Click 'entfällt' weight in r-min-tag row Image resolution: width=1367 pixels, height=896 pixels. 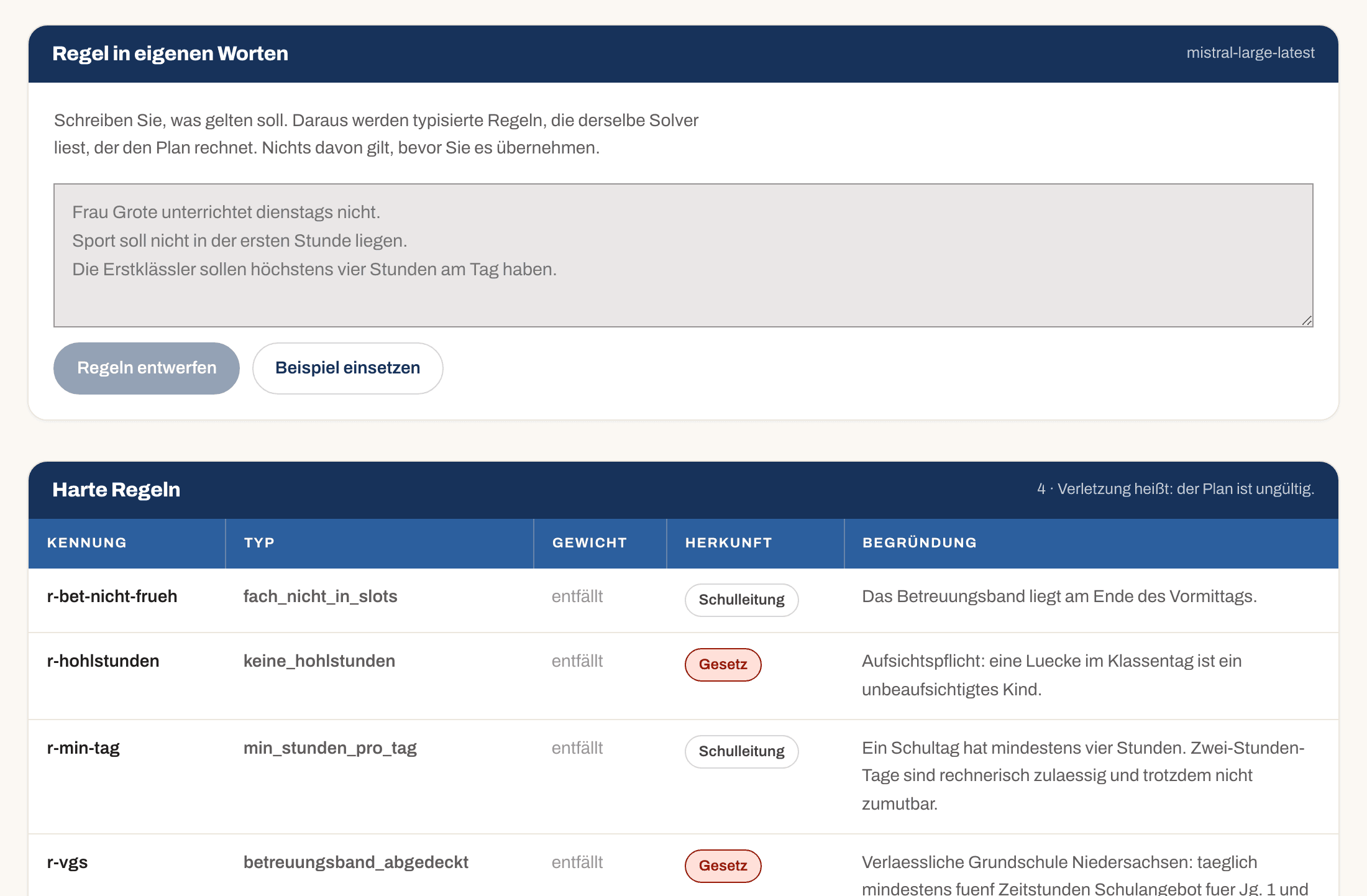(x=577, y=748)
